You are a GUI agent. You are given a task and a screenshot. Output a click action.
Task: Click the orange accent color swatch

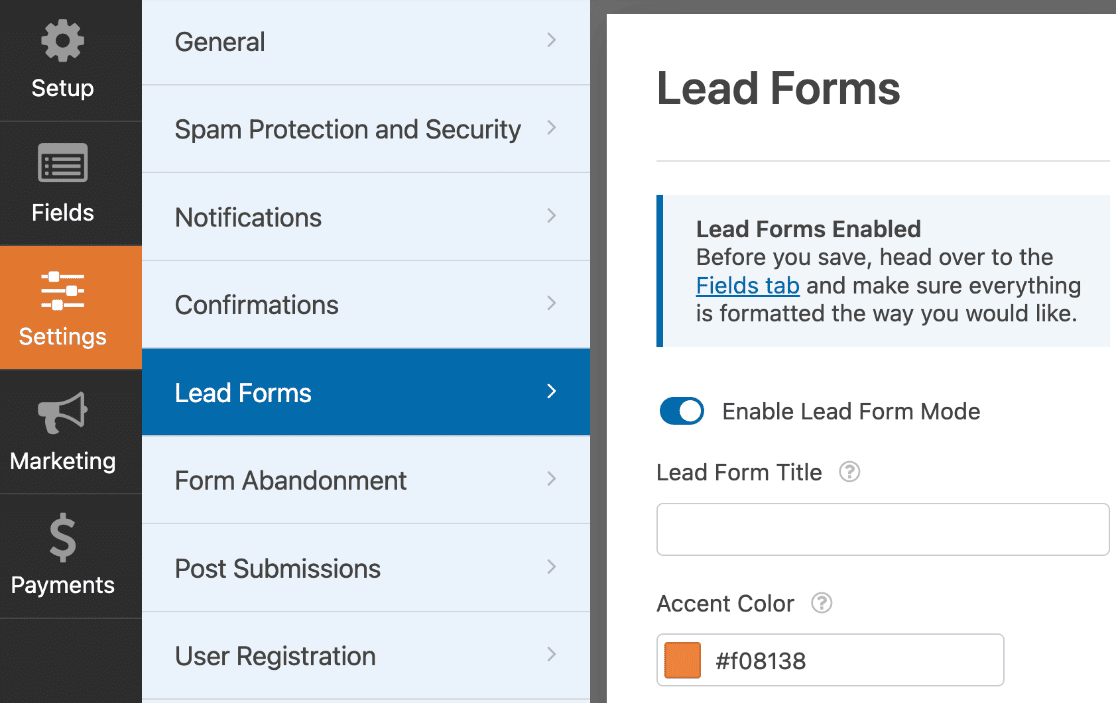pyautogui.click(x=683, y=660)
